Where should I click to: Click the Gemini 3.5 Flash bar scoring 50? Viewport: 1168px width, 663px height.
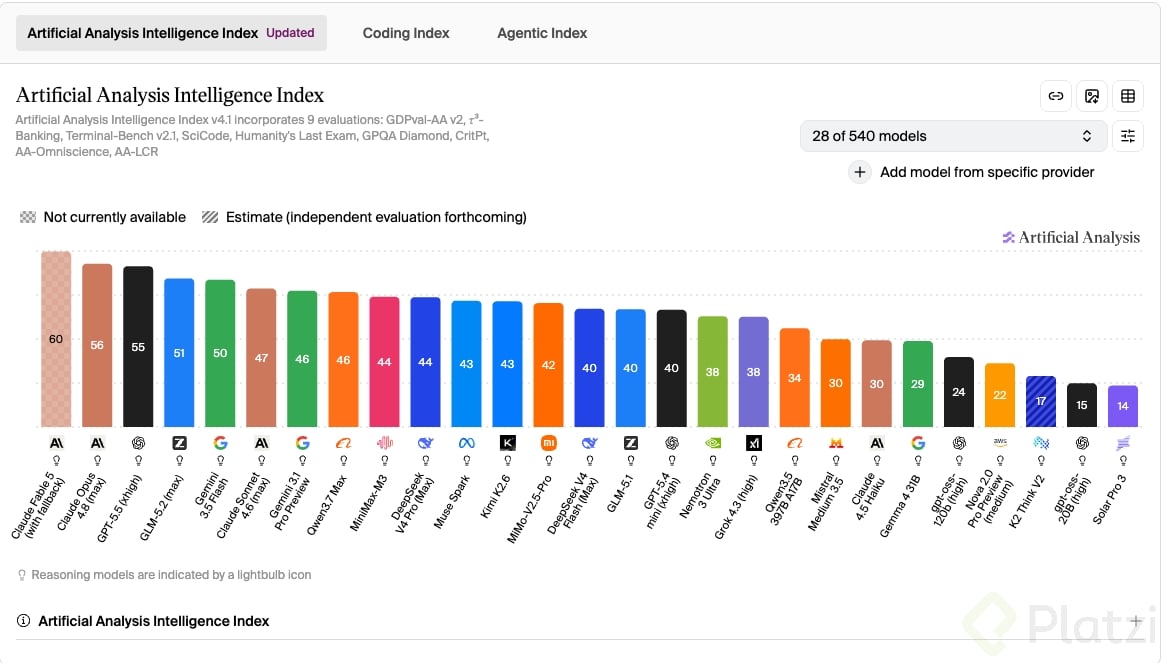click(220, 353)
